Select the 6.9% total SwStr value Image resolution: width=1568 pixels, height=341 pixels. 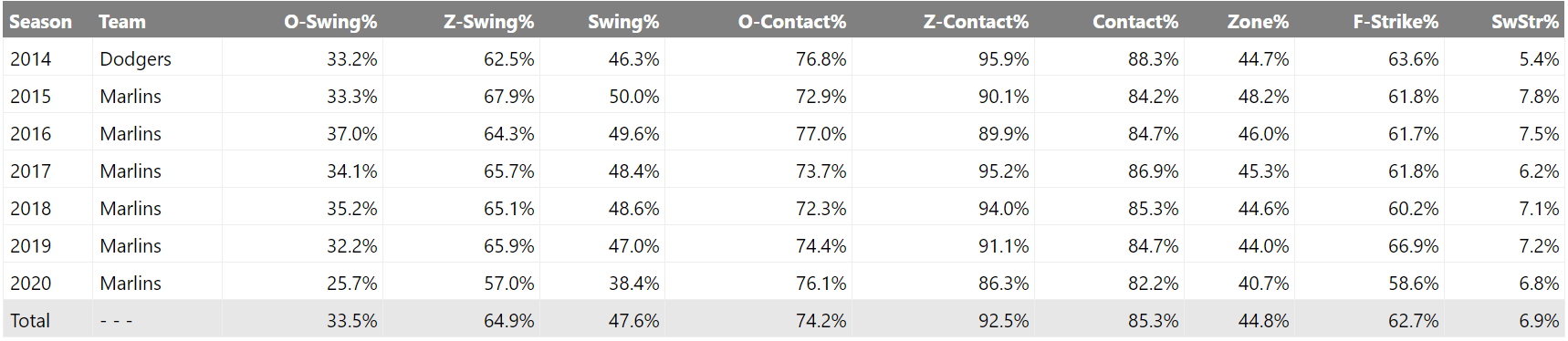click(1540, 321)
